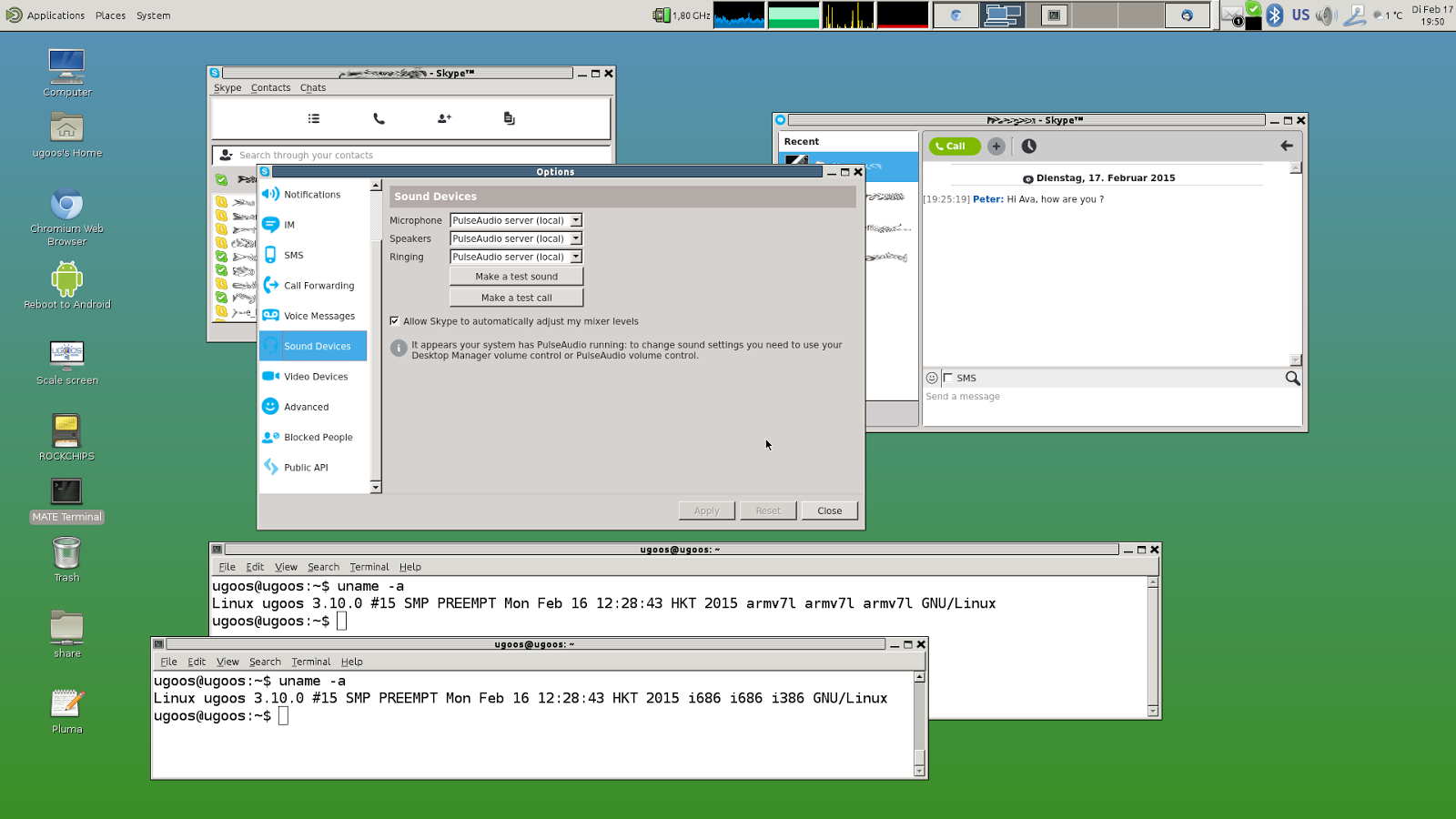Image resolution: width=1456 pixels, height=819 pixels.
Task: Click Skype status dropdown icon
Action: 221,179
